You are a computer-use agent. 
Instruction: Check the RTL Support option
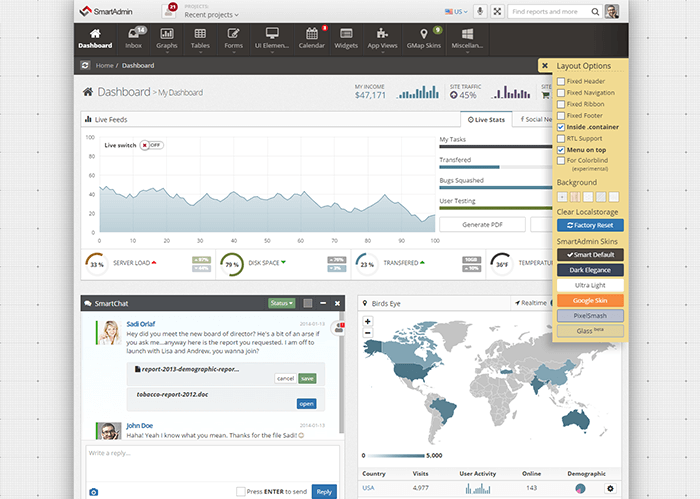[x=561, y=138]
